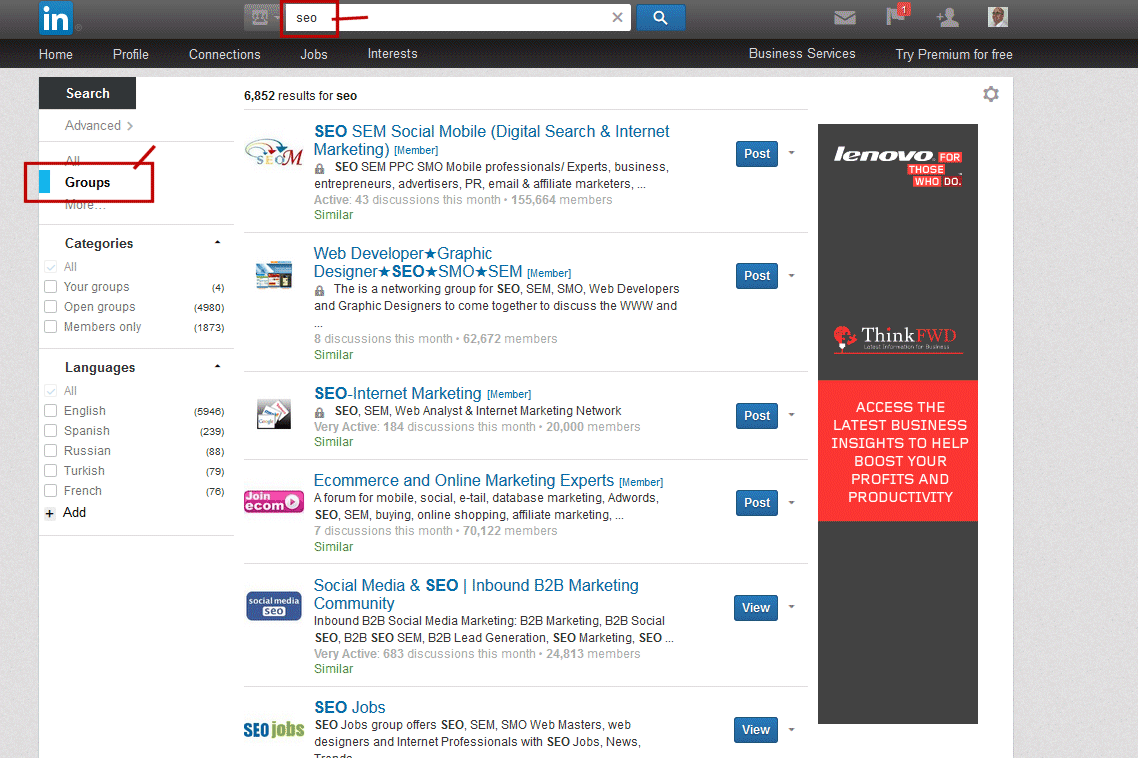The height and width of the screenshot is (758, 1138).
Task: Open Business Services menu
Action: 802,54
